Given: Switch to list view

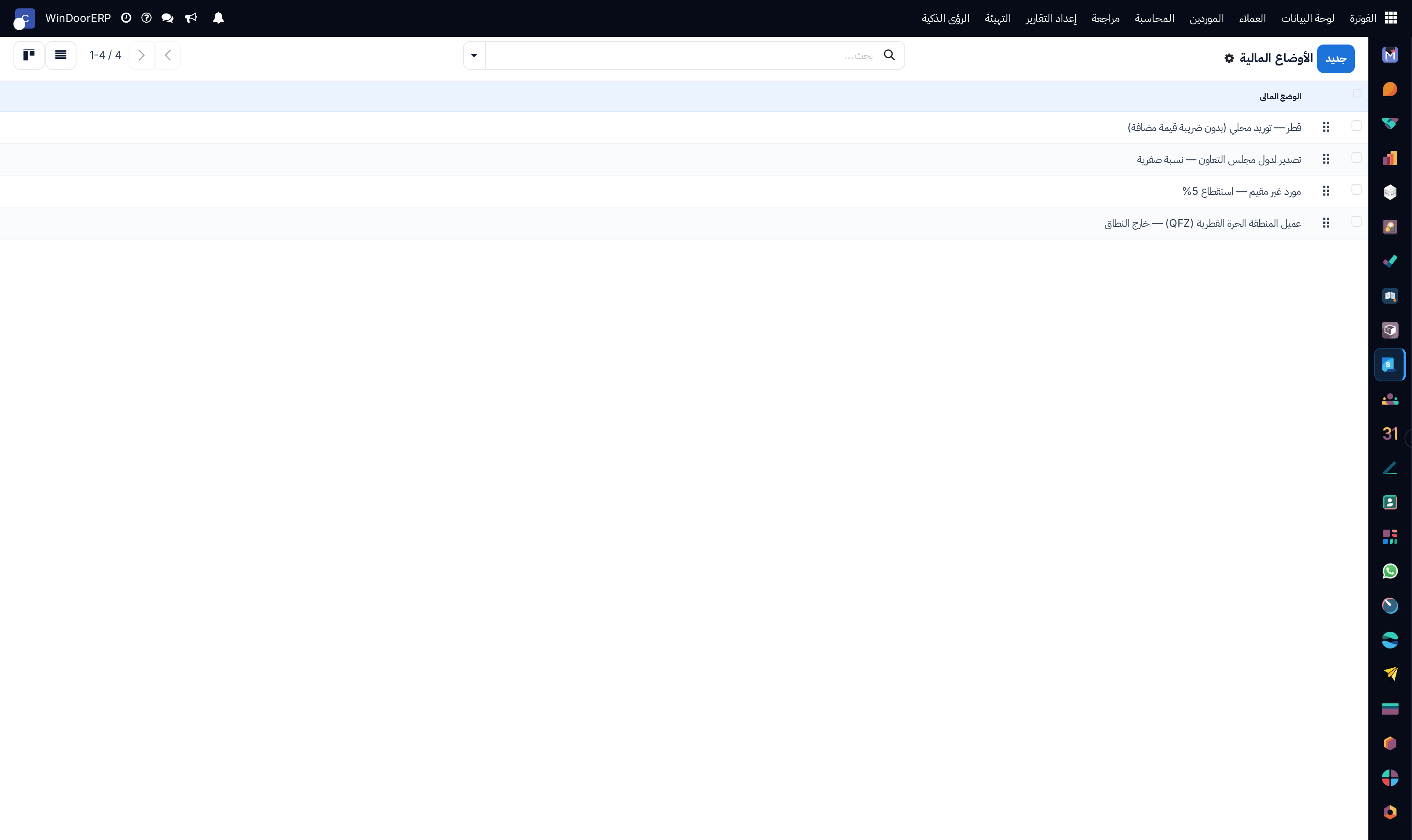Looking at the screenshot, I should pyautogui.click(x=61, y=55).
